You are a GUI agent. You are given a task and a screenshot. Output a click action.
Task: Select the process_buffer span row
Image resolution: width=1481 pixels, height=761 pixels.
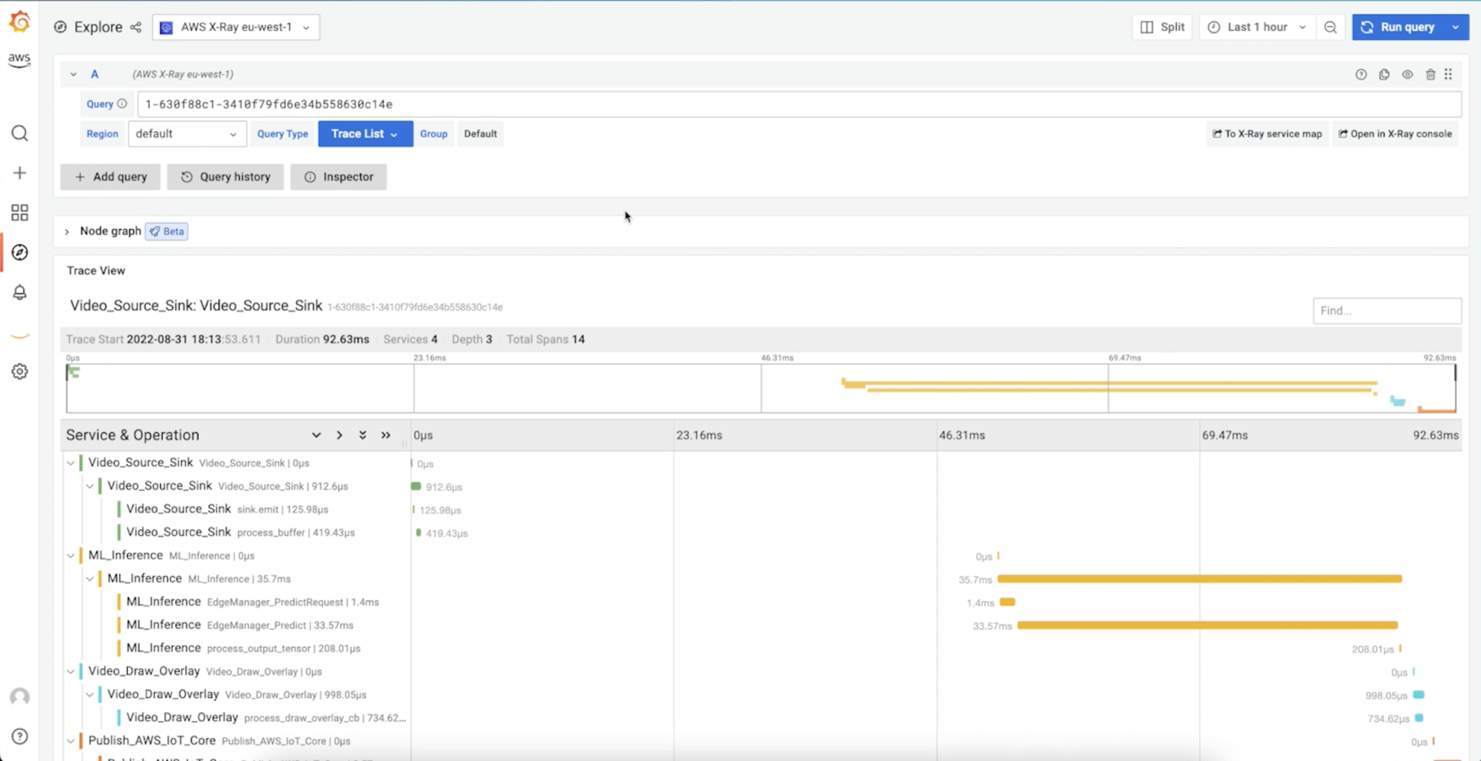click(240, 532)
